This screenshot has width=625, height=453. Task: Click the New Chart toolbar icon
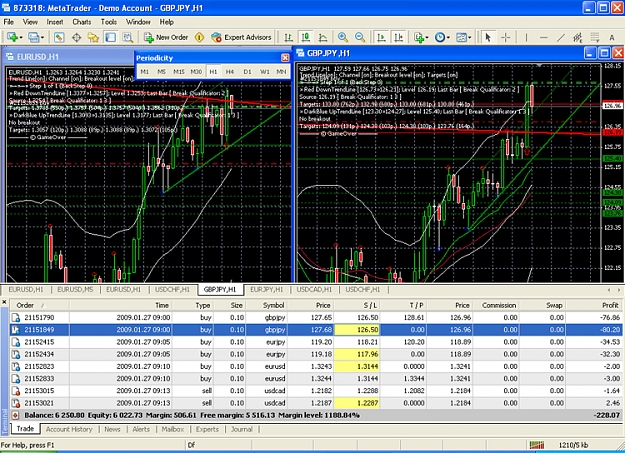tap(12, 37)
